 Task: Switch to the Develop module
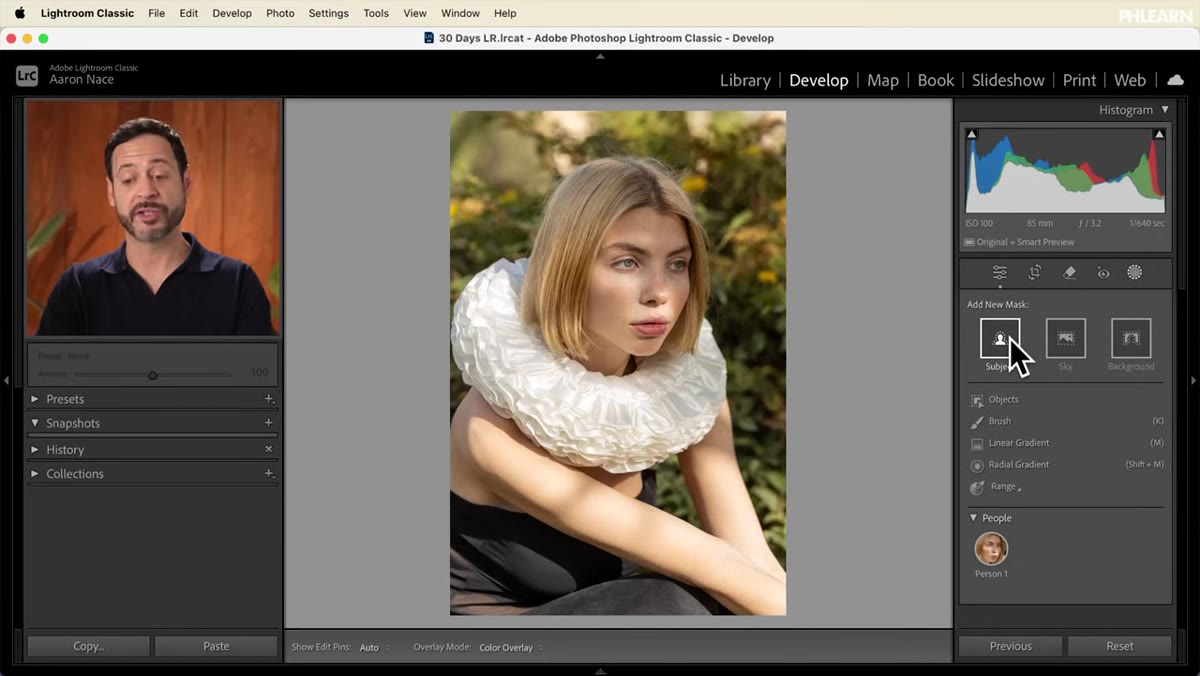coord(818,80)
